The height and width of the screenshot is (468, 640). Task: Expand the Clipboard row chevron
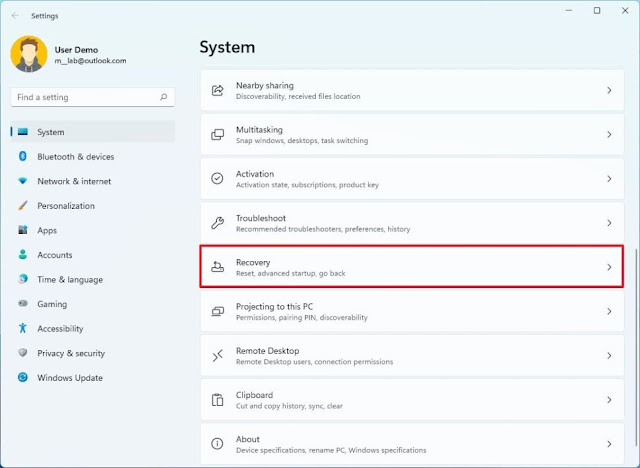click(609, 399)
